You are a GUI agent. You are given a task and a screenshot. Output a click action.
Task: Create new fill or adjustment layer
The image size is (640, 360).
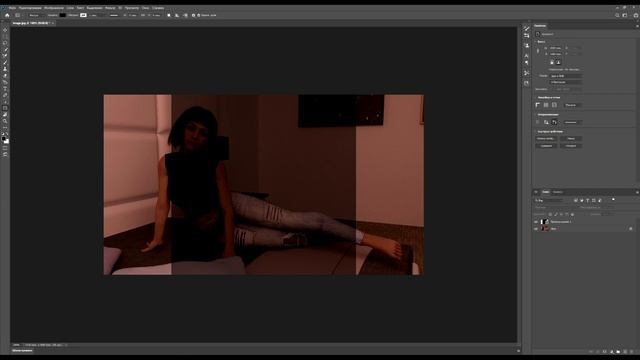[x=611, y=351]
